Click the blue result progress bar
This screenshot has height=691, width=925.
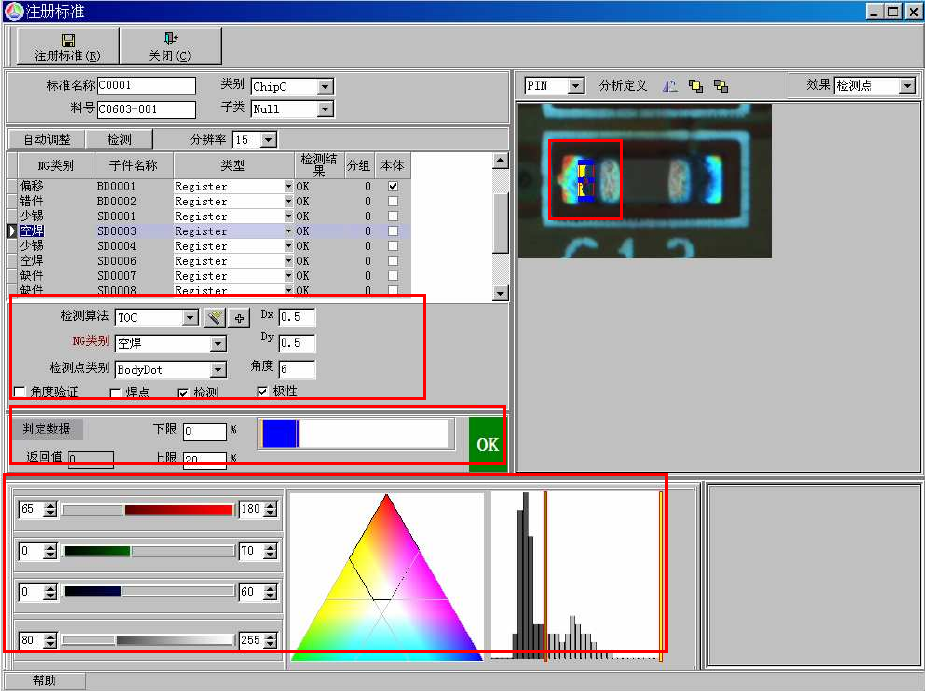click(356, 434)
